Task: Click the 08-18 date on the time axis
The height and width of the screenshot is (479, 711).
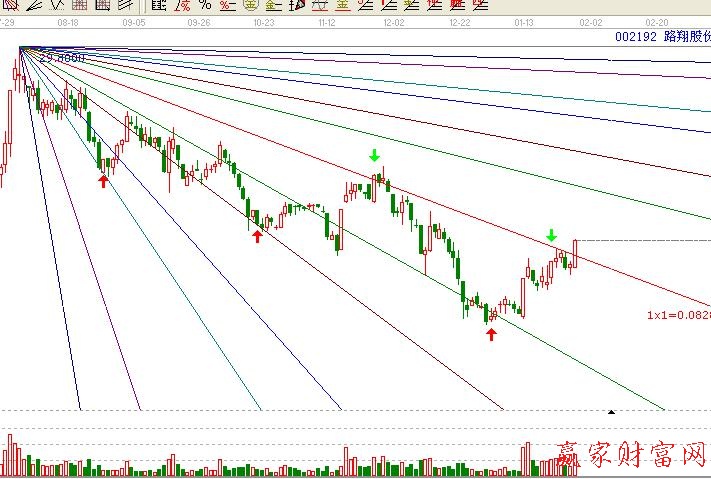Action: (68, 21)
